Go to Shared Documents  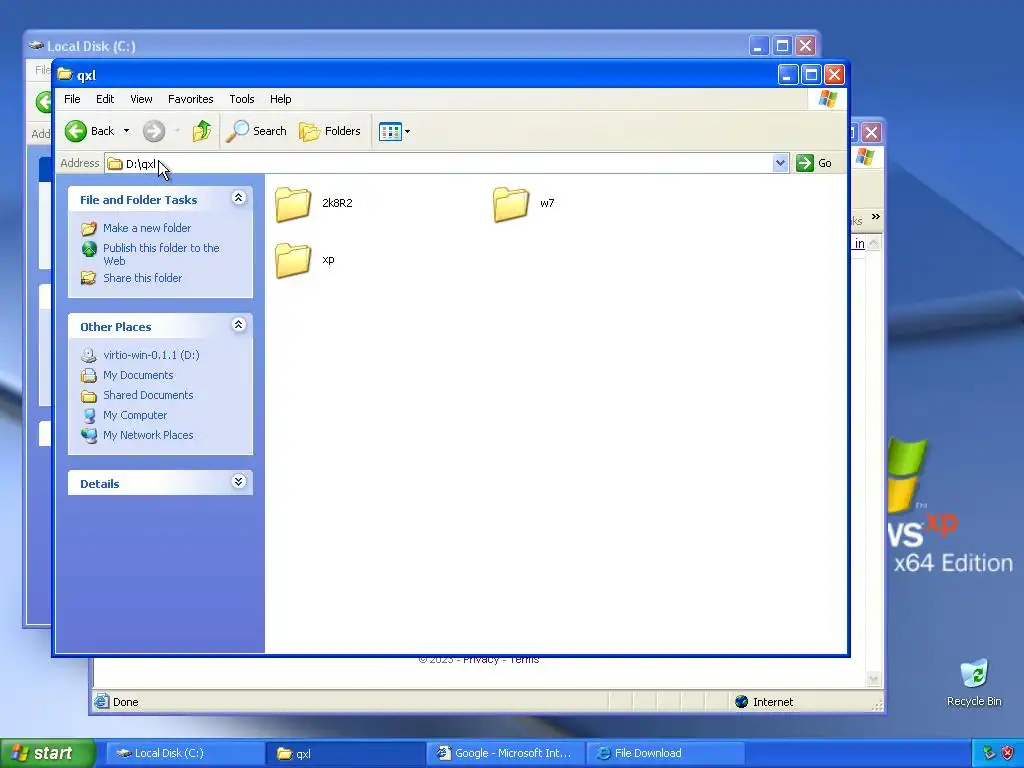(x=148, y=395)
